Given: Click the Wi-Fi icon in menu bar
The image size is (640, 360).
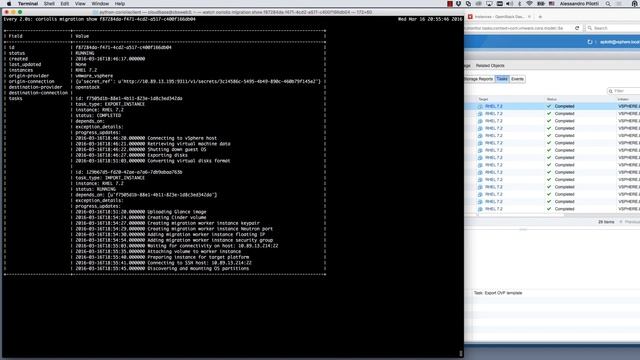Looking at the screenshot, I should click(529, 4).
